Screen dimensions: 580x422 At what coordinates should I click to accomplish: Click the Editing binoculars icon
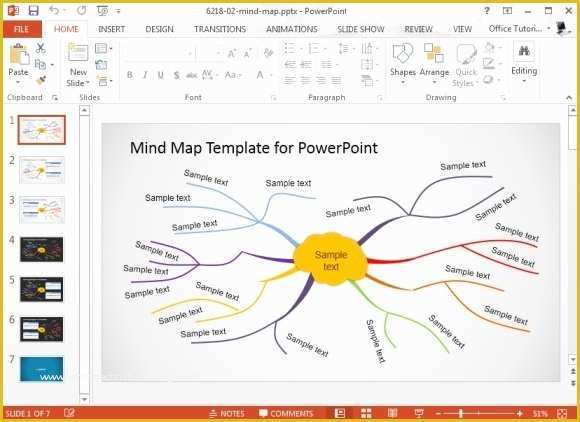pyautogui.click(x=524, y=51)
